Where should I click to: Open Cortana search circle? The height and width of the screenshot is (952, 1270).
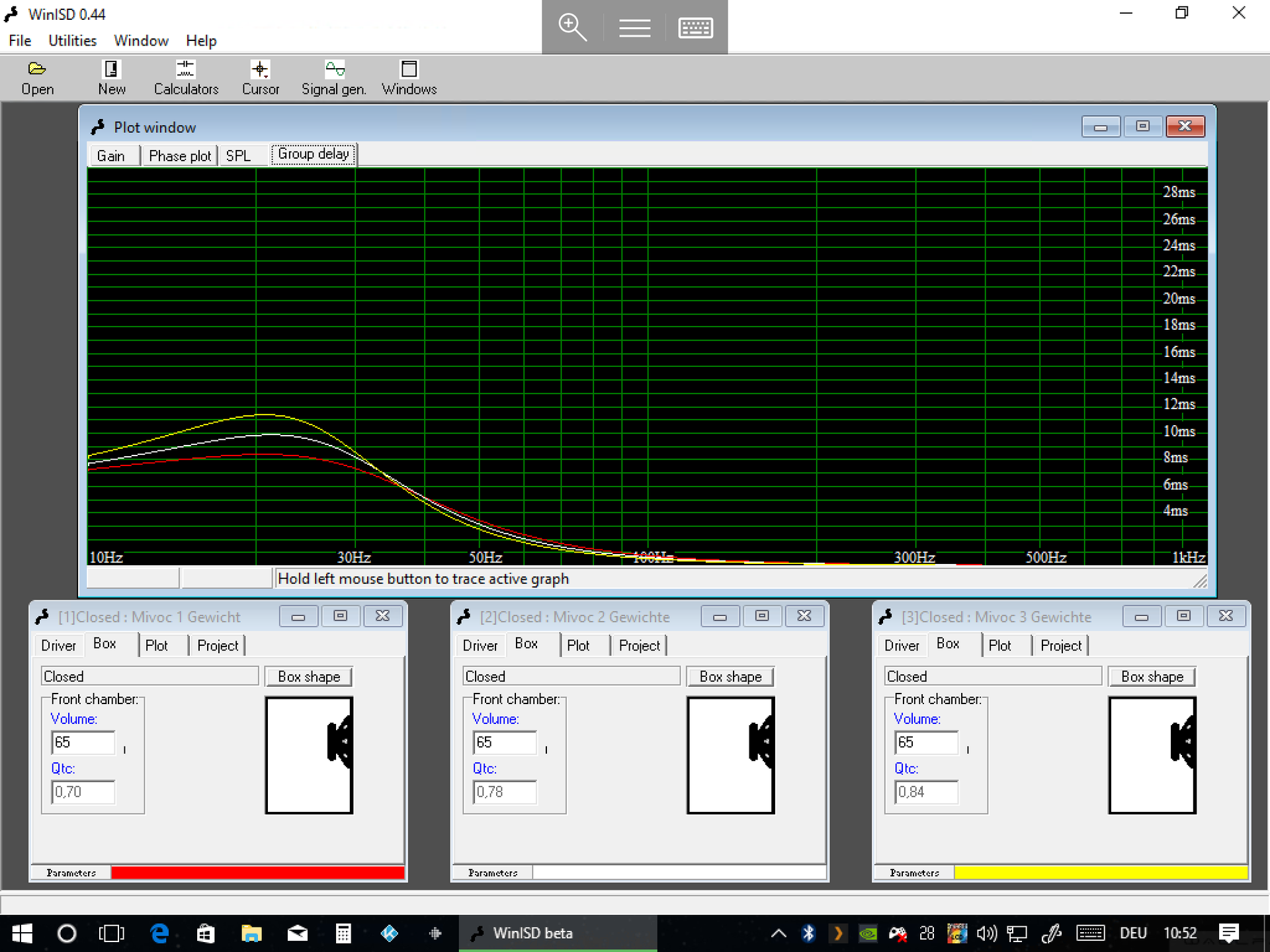coord(67,933)
